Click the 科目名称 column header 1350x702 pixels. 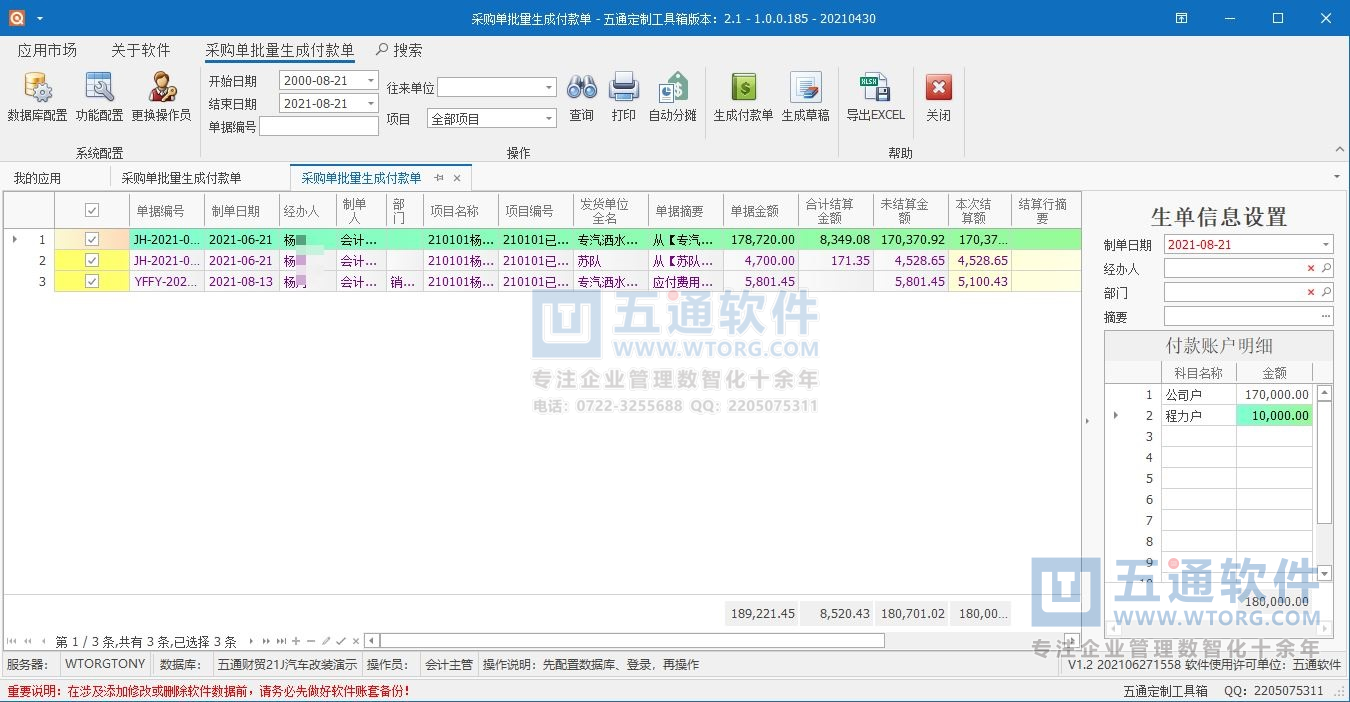point(1198,373)
